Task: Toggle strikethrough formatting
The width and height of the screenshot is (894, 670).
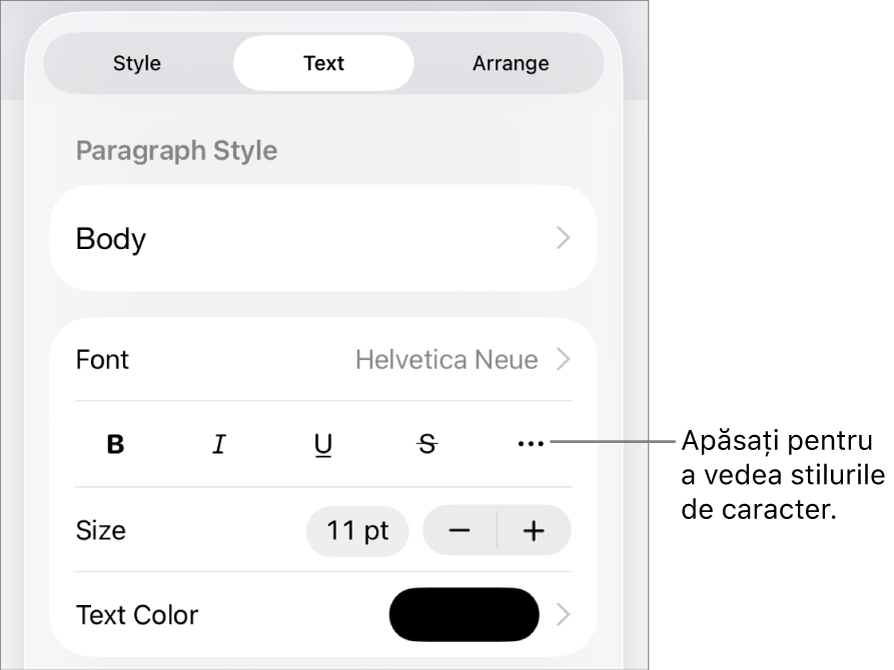Action: 427,444
